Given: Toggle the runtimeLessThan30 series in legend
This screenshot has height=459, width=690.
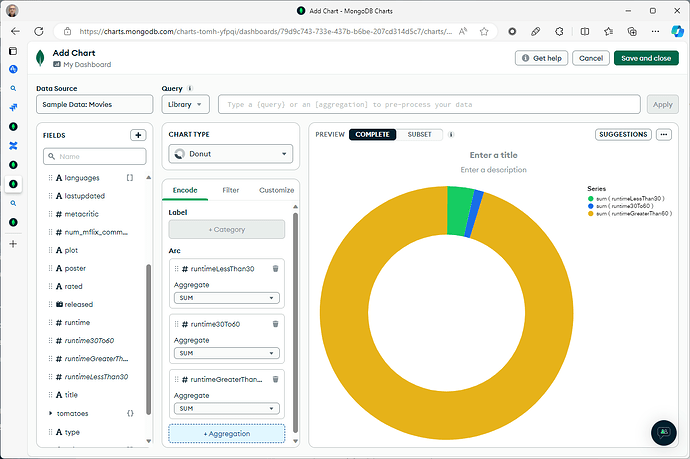Looking at the screenshot, I should click(626, 198).
